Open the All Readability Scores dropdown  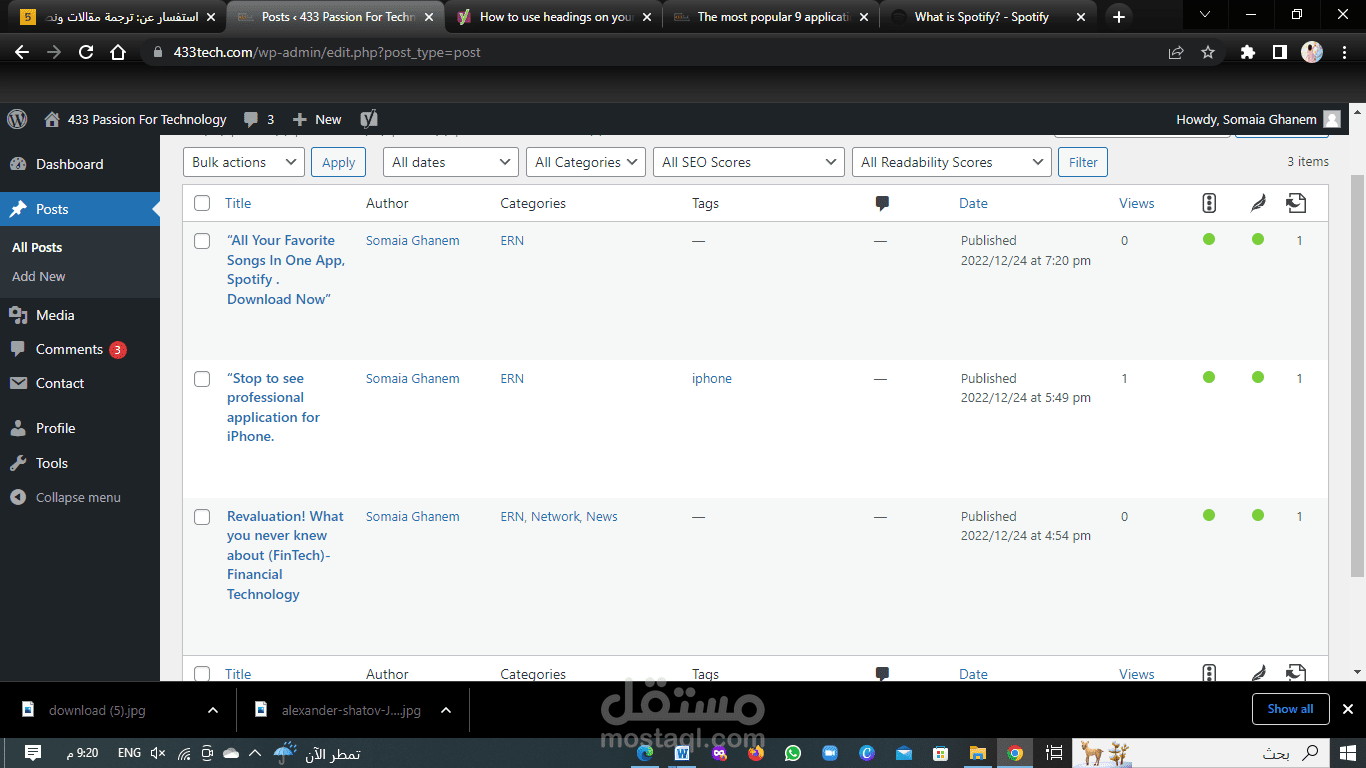(x=952, y=162)
